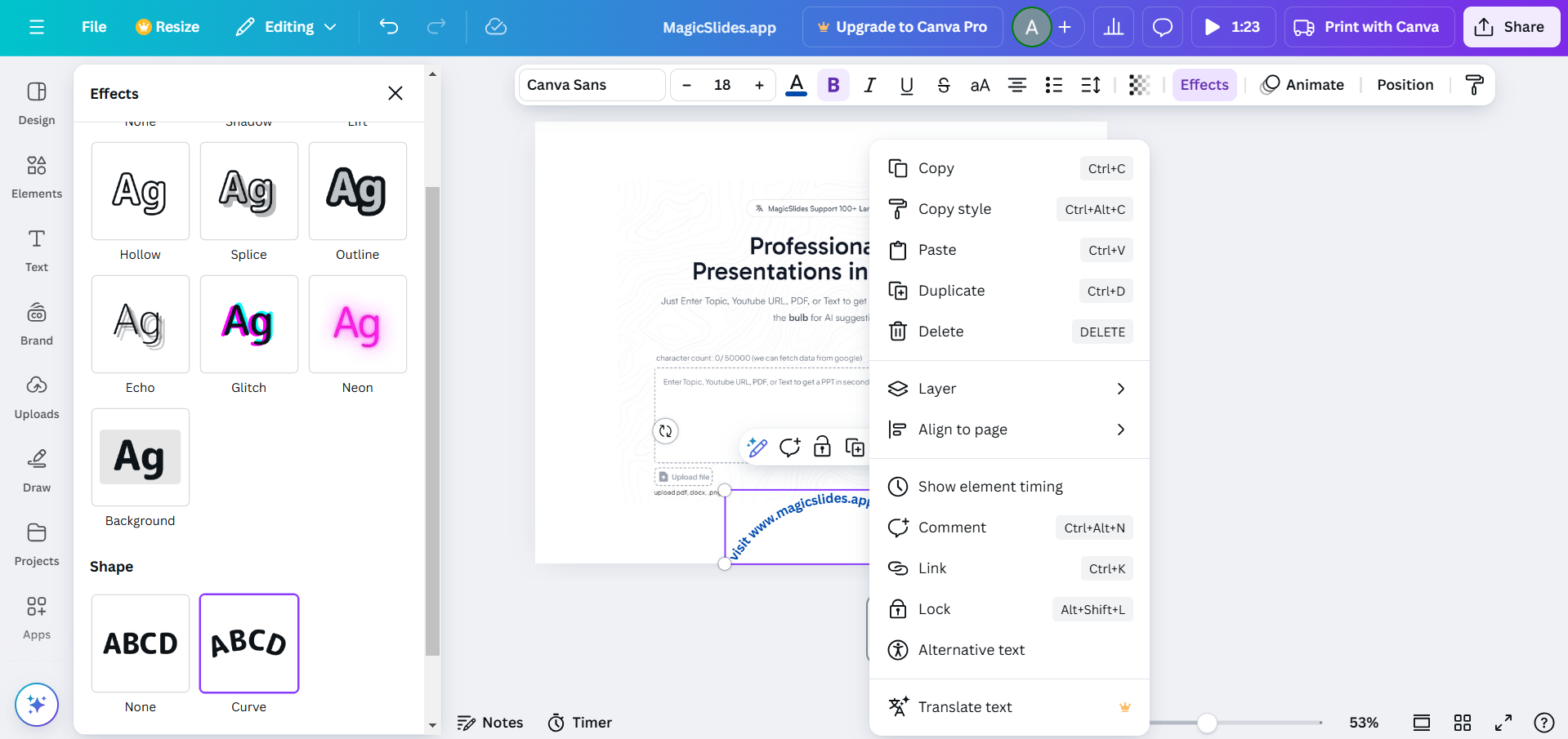The height and width of the screenshot is (739, 1568).
Task: Adjust the zoom slider handle
Action: click(1207, 723)
